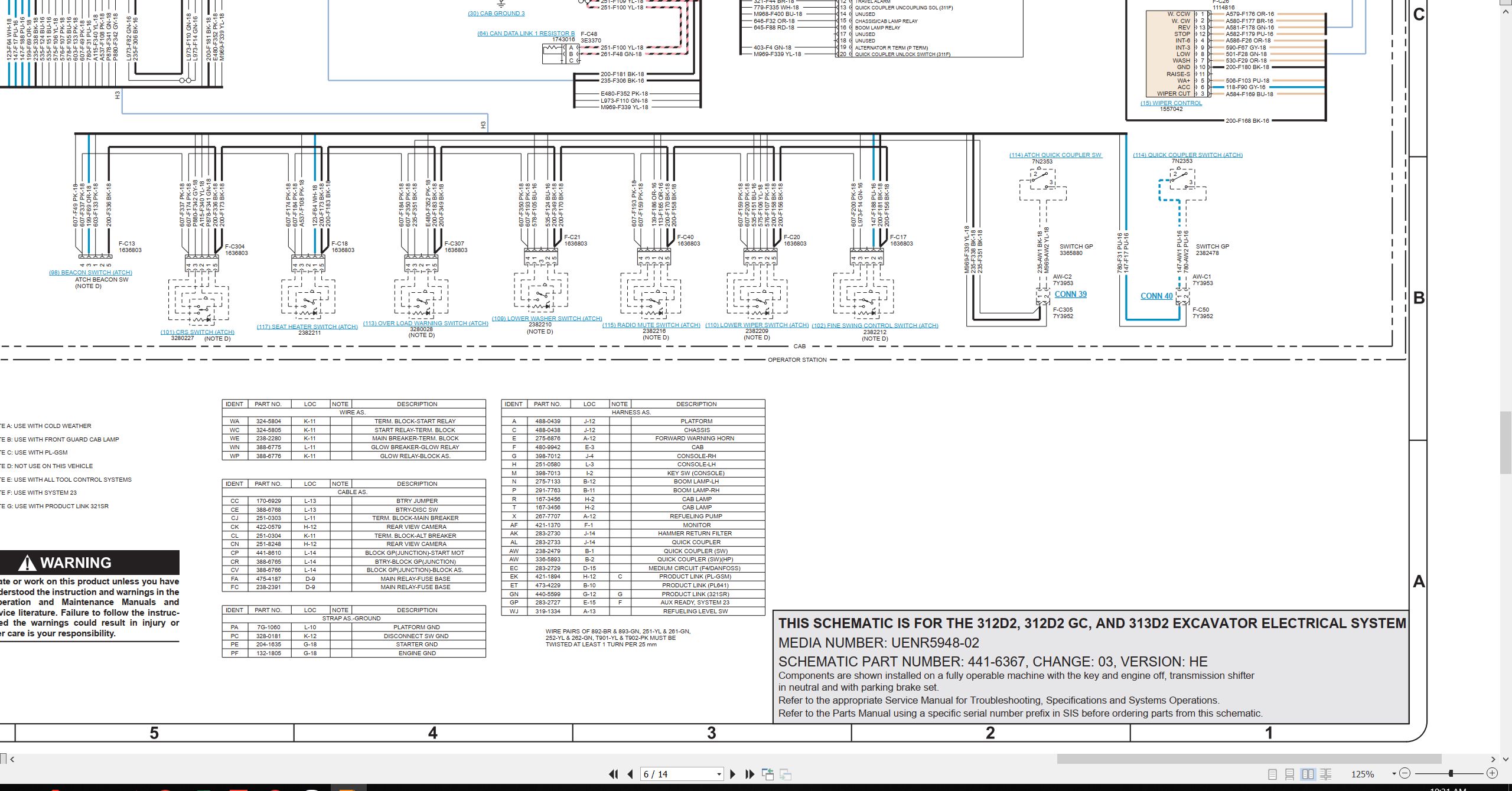This screenshot has height=791, width=1512.
Task: Click the horizontal scrollbar thumb
Action: [1249, 759]
